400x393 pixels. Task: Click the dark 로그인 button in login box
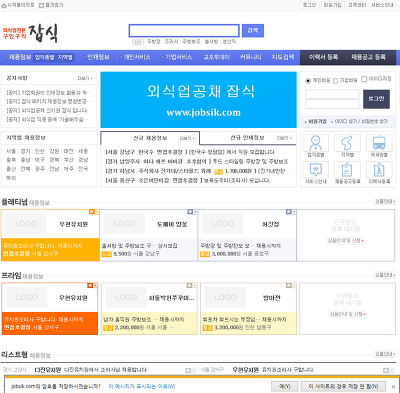tap(376, 99)
